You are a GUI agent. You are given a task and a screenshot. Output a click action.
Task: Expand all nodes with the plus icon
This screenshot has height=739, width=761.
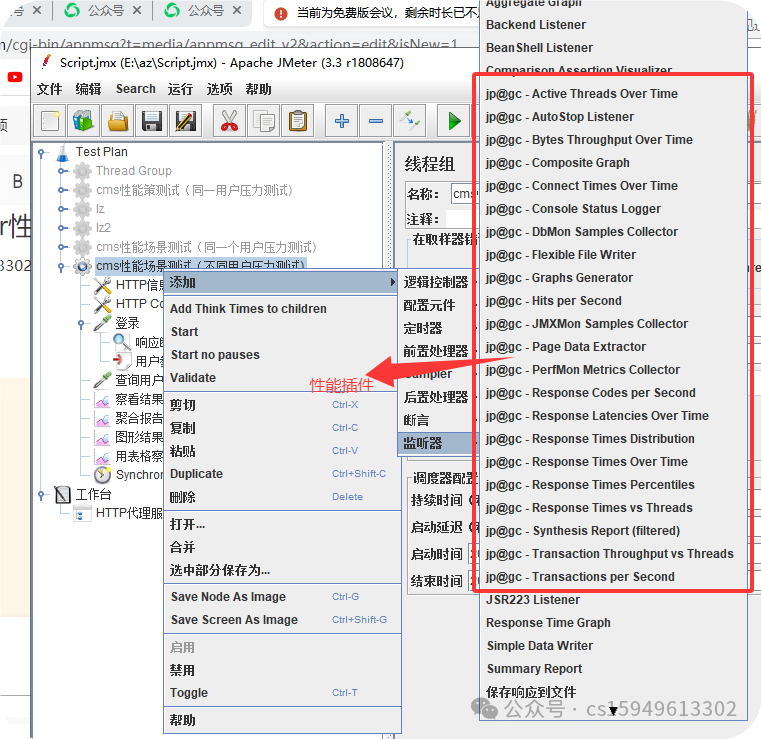coord(342,121)
